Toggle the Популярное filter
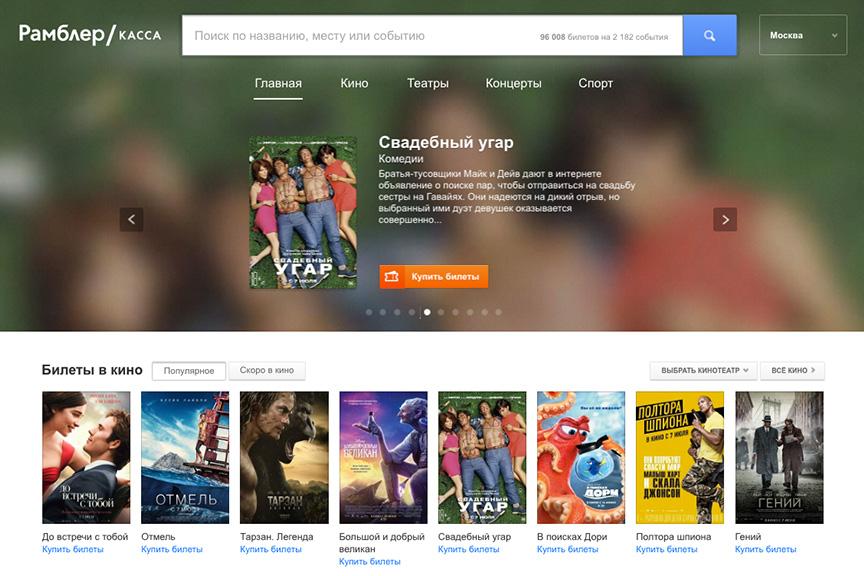 (189, 371)
